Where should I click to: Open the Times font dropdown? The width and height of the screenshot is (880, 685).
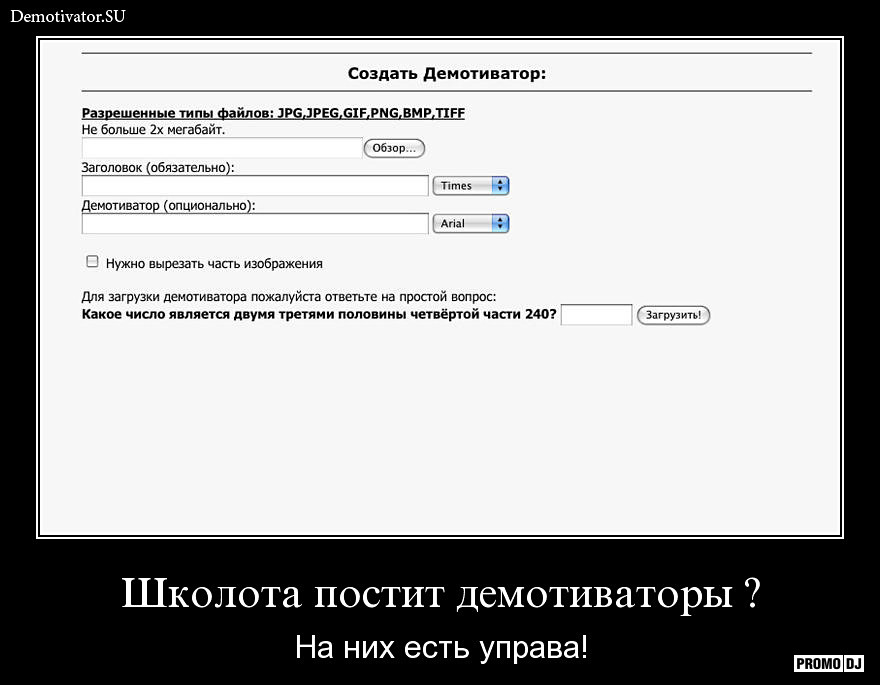(470, 186)
